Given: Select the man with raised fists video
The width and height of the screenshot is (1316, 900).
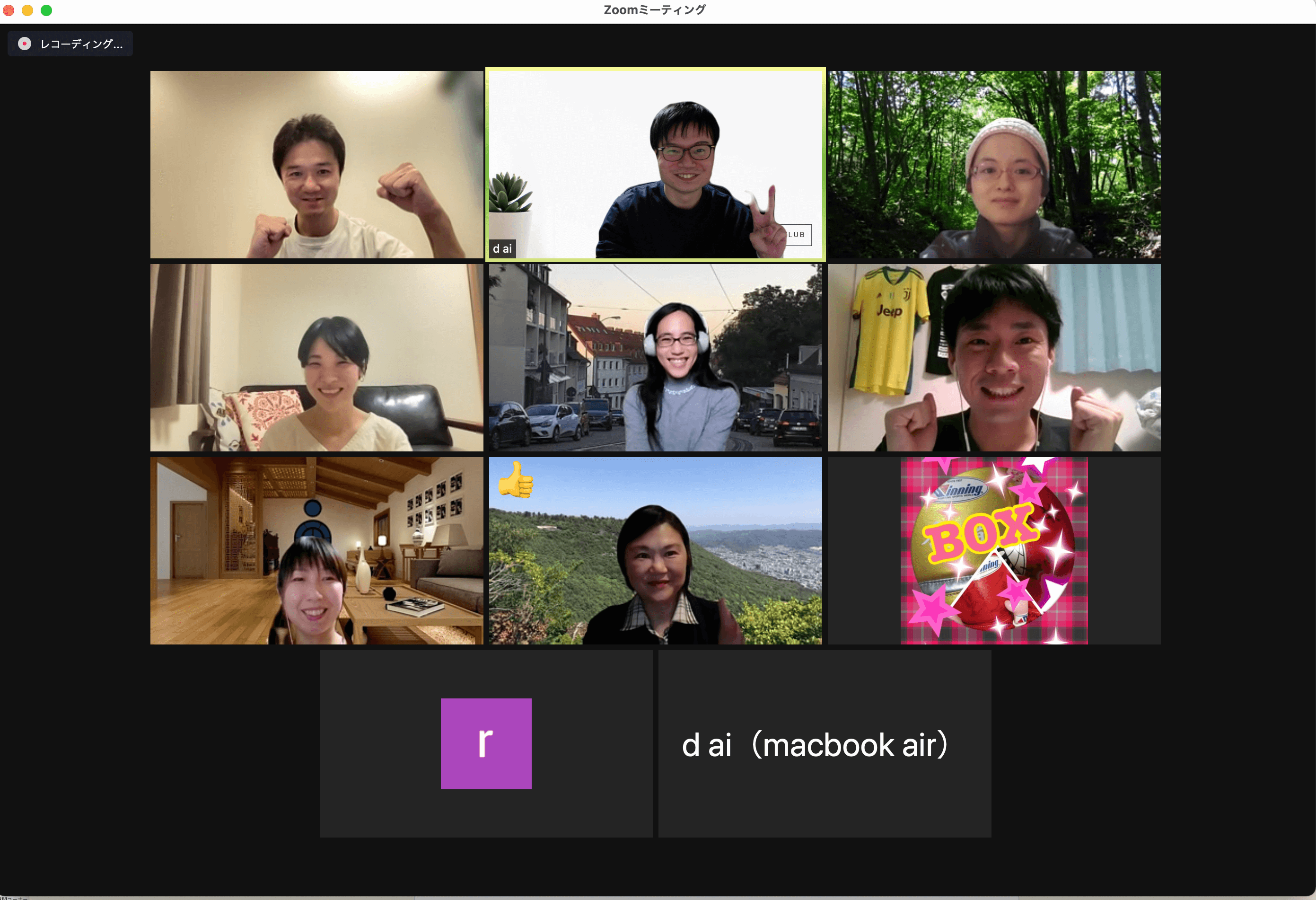Looking at the screenshot, I should pos(316,164).
